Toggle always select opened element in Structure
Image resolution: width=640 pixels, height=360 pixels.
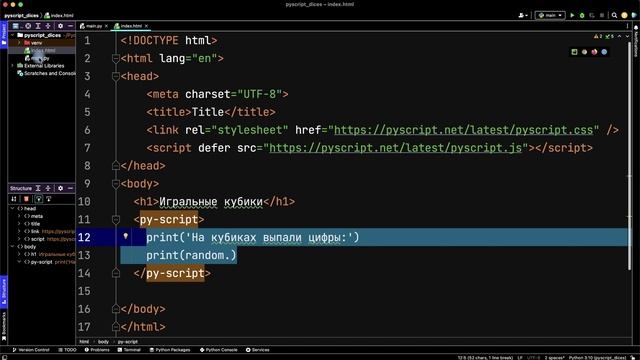click(38, 199)
